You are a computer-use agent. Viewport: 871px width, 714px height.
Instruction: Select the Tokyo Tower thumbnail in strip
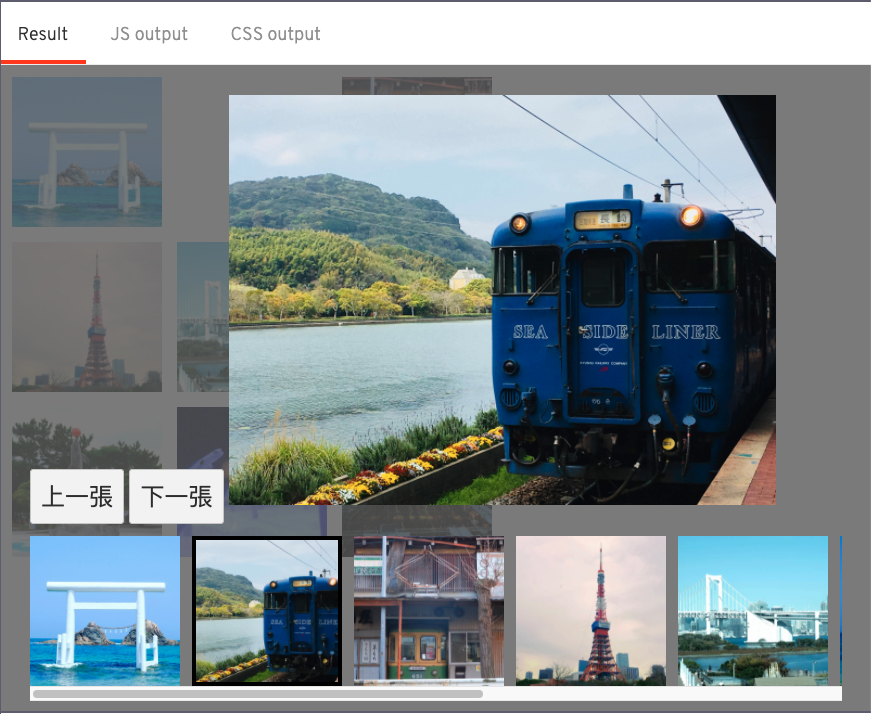pos(591,611)
